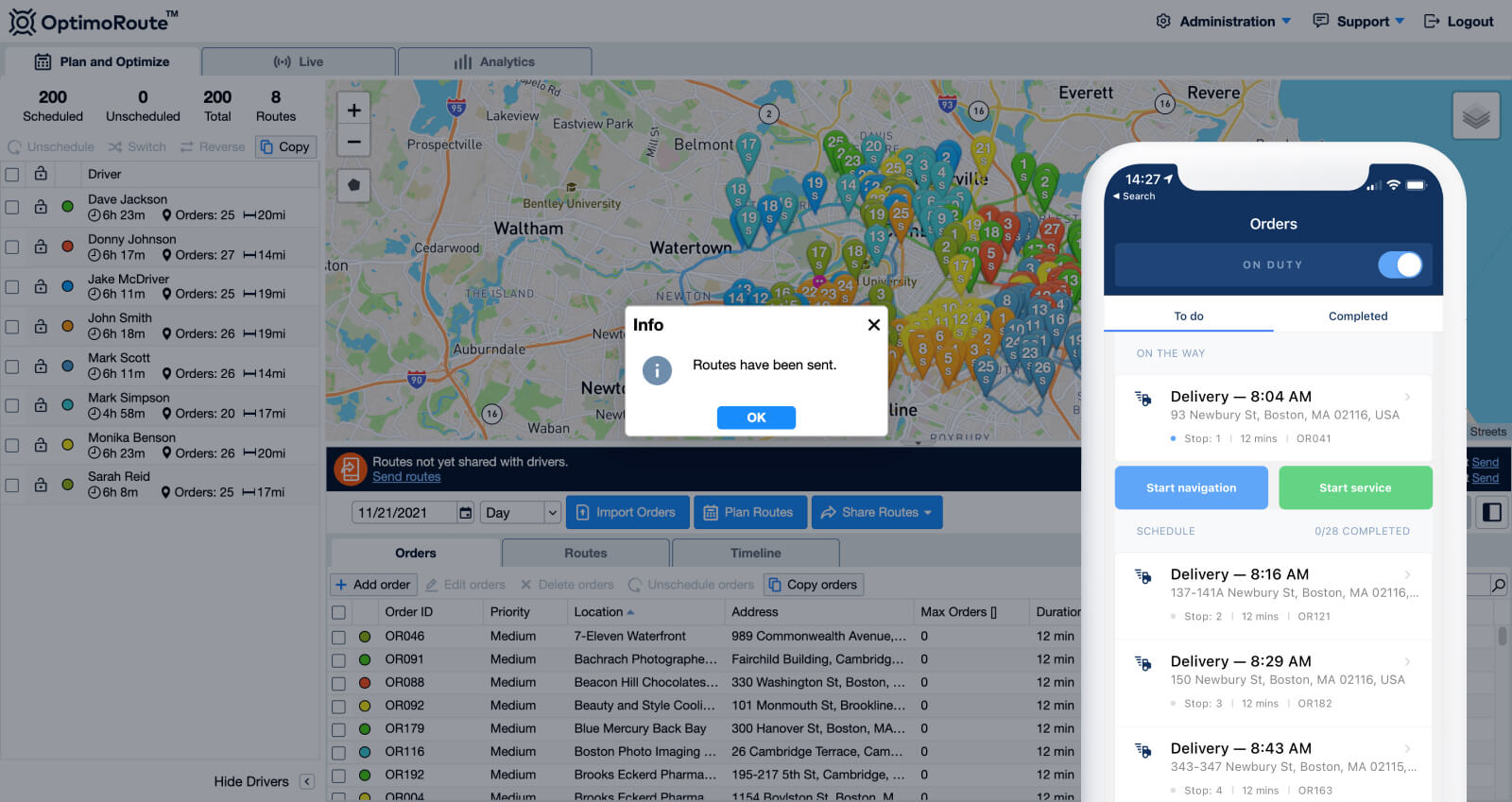Click the Send routes link

click(406, 477)
